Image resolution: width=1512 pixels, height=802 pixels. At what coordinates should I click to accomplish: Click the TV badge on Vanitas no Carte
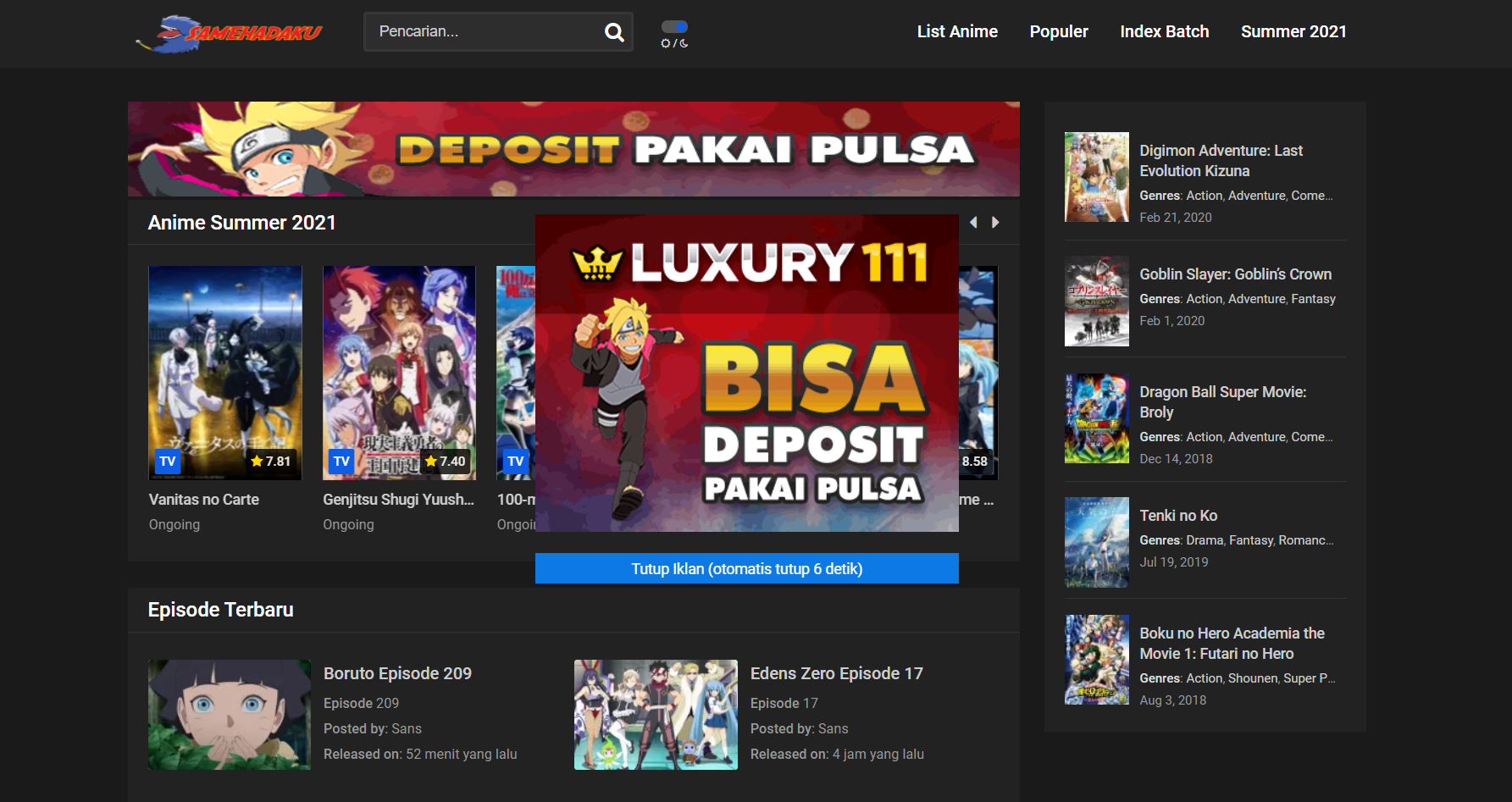pos(168,461)
